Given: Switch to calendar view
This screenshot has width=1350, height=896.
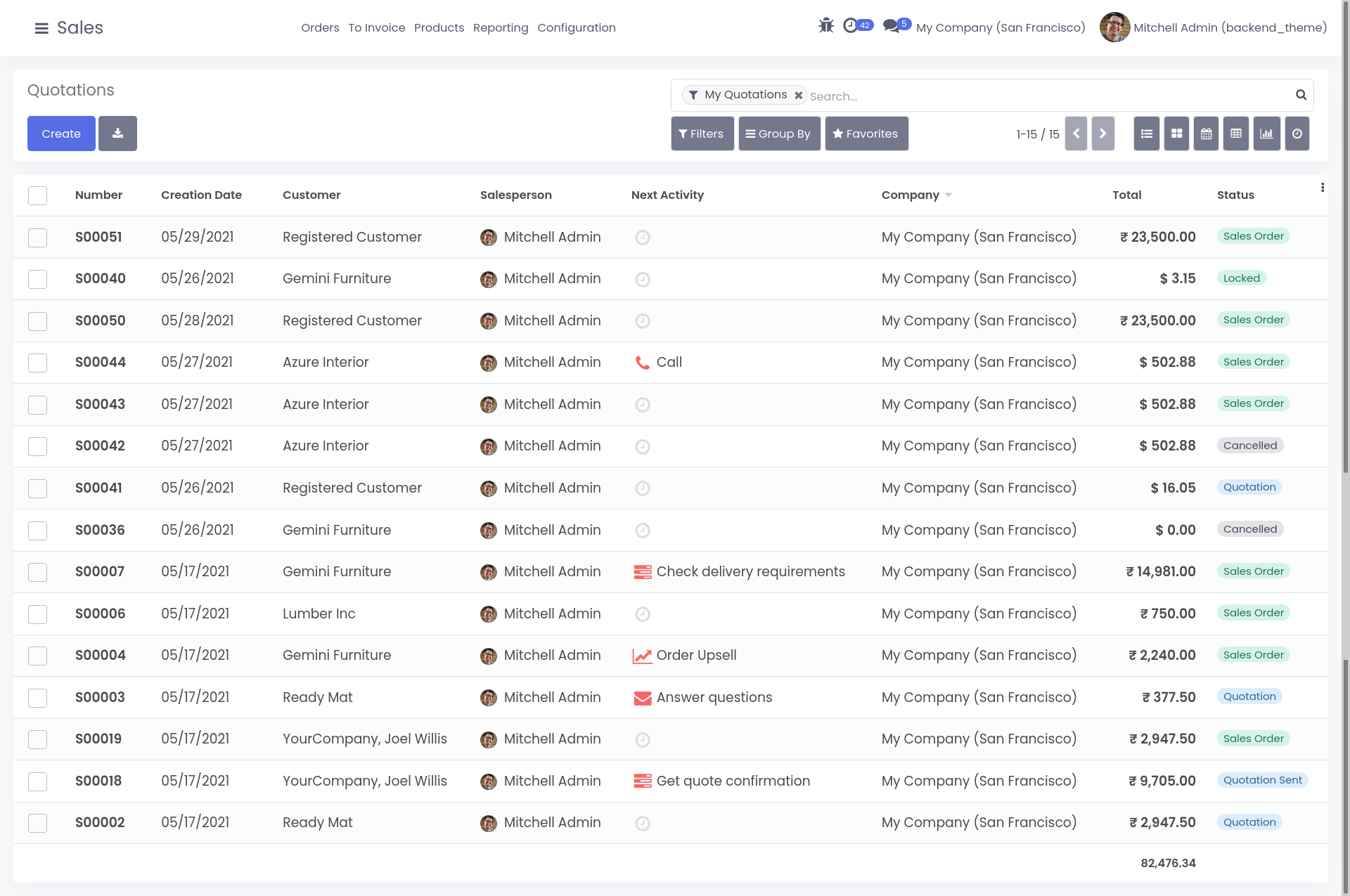Looking at the screenshot, I should pos(1206,134).
